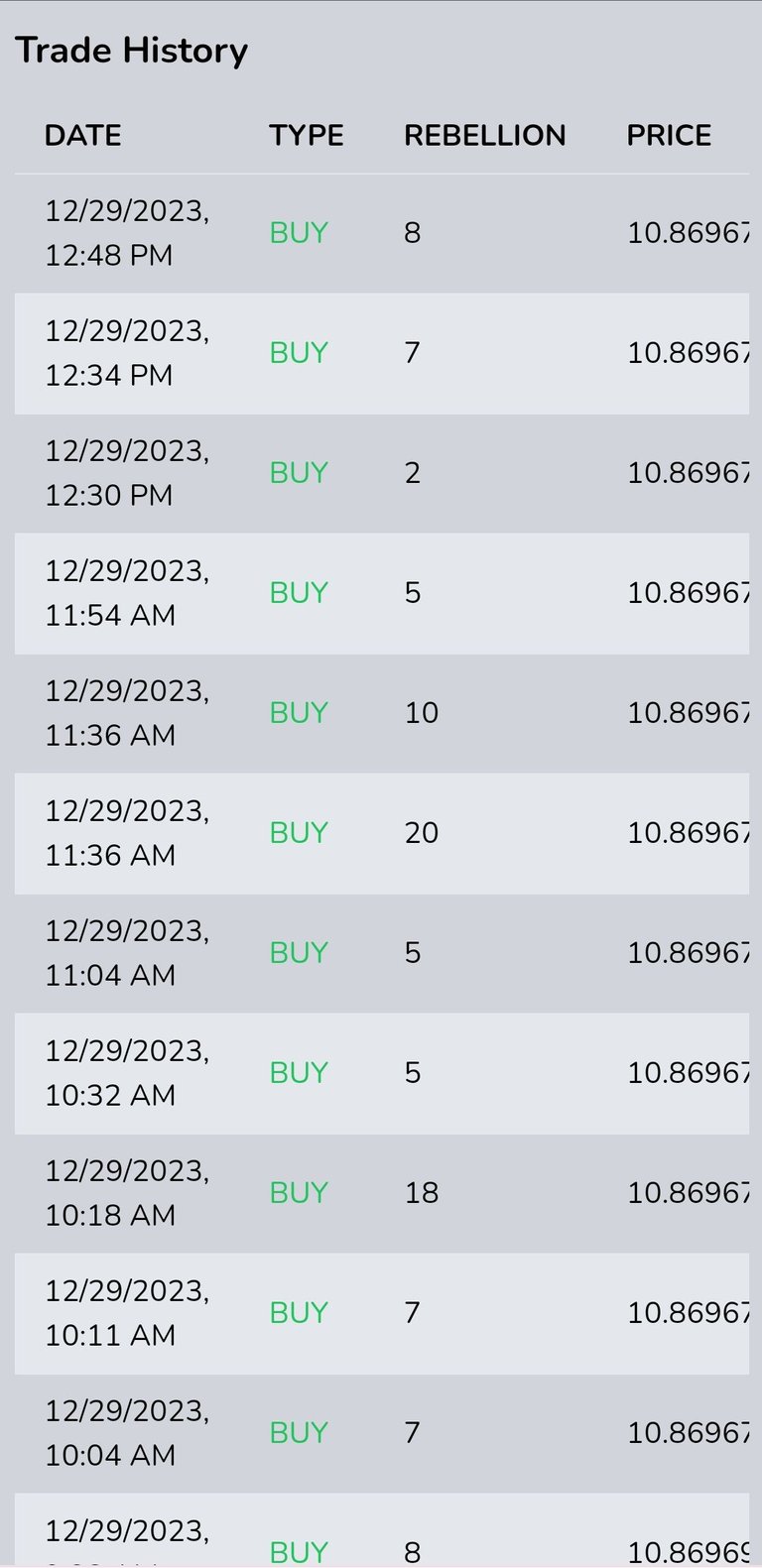
Task: Select quantity 18 in 10:18 AM row
Action: (421, 1192)
